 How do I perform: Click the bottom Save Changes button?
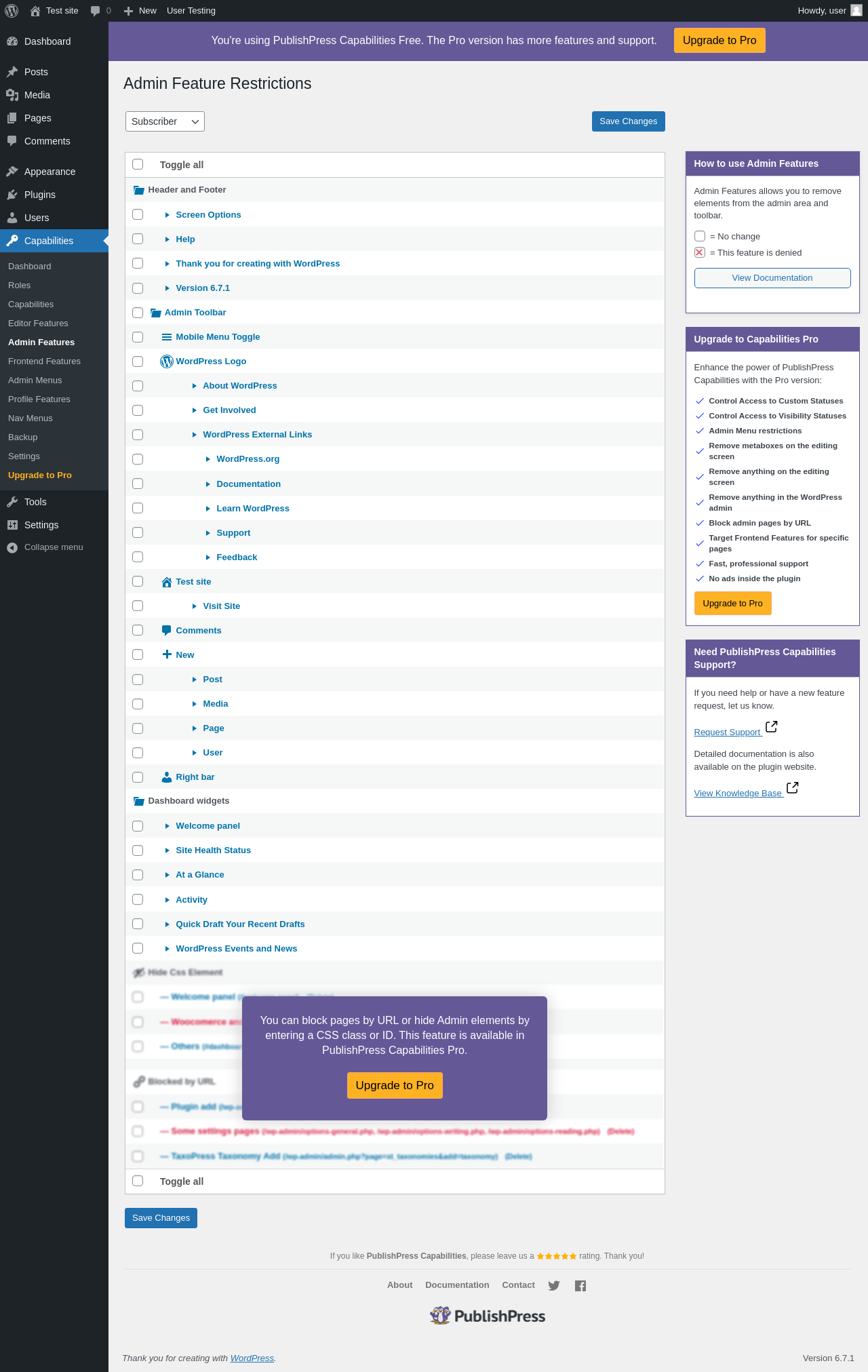[x=161, y=1218]
